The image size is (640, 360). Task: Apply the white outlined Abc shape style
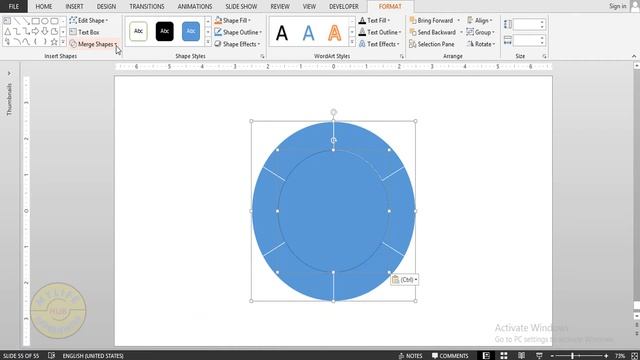138,31
